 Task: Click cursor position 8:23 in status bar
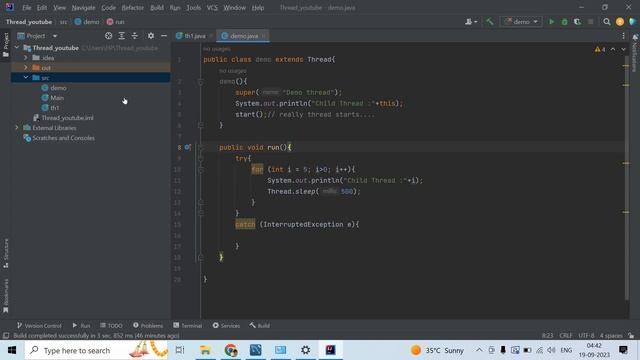[547, 336]
